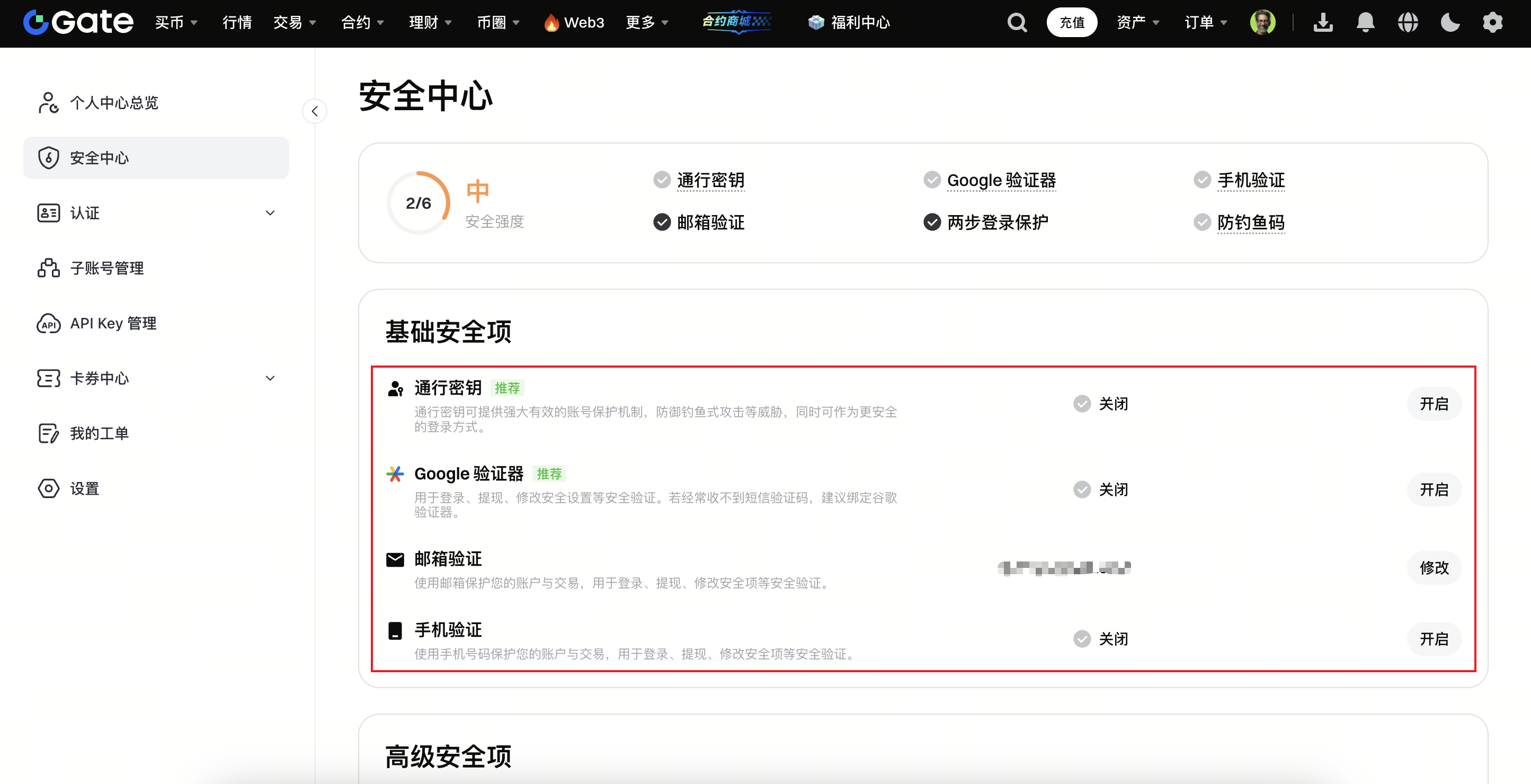The height and width of the screenshot is (784, 1531).
Task: Click the globe language icon
Action: [1408, 23]
